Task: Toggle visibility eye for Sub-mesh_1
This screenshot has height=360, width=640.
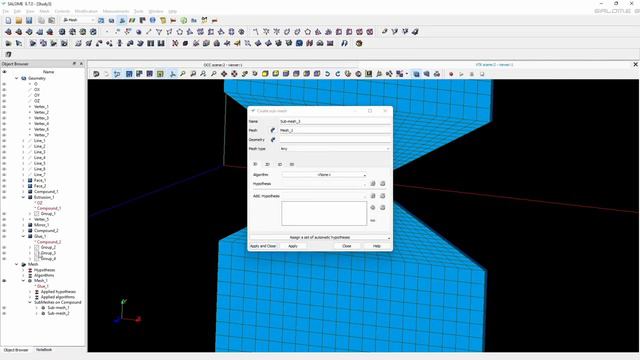Action: [x=4, y=308]
